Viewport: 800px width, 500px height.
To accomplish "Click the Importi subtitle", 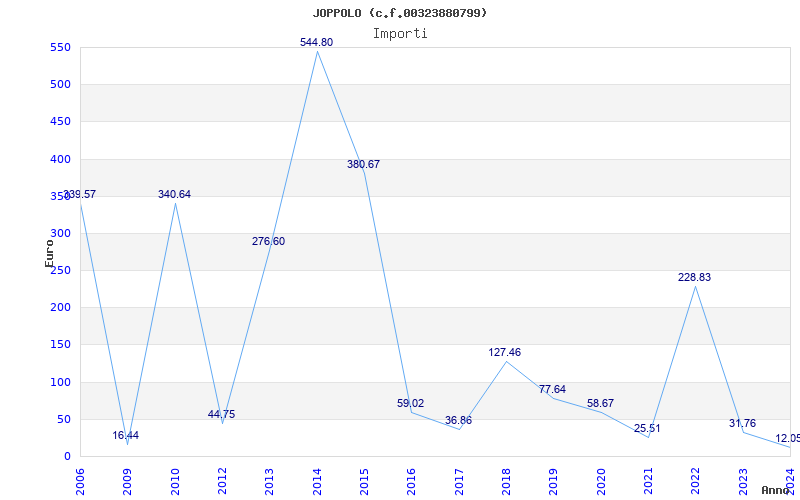I will click(400, 34).
